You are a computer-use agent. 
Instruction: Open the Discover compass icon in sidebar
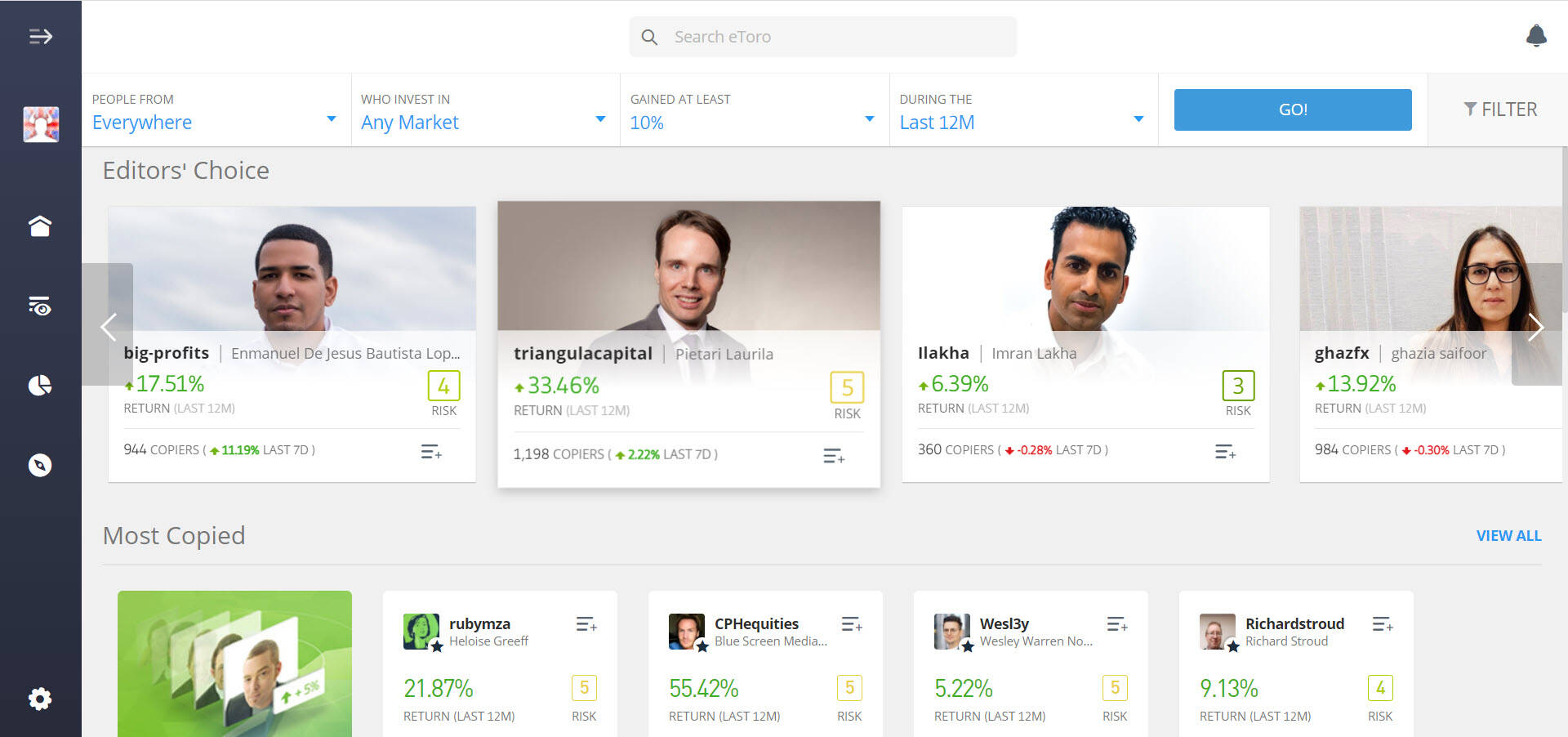click(40, 465)
